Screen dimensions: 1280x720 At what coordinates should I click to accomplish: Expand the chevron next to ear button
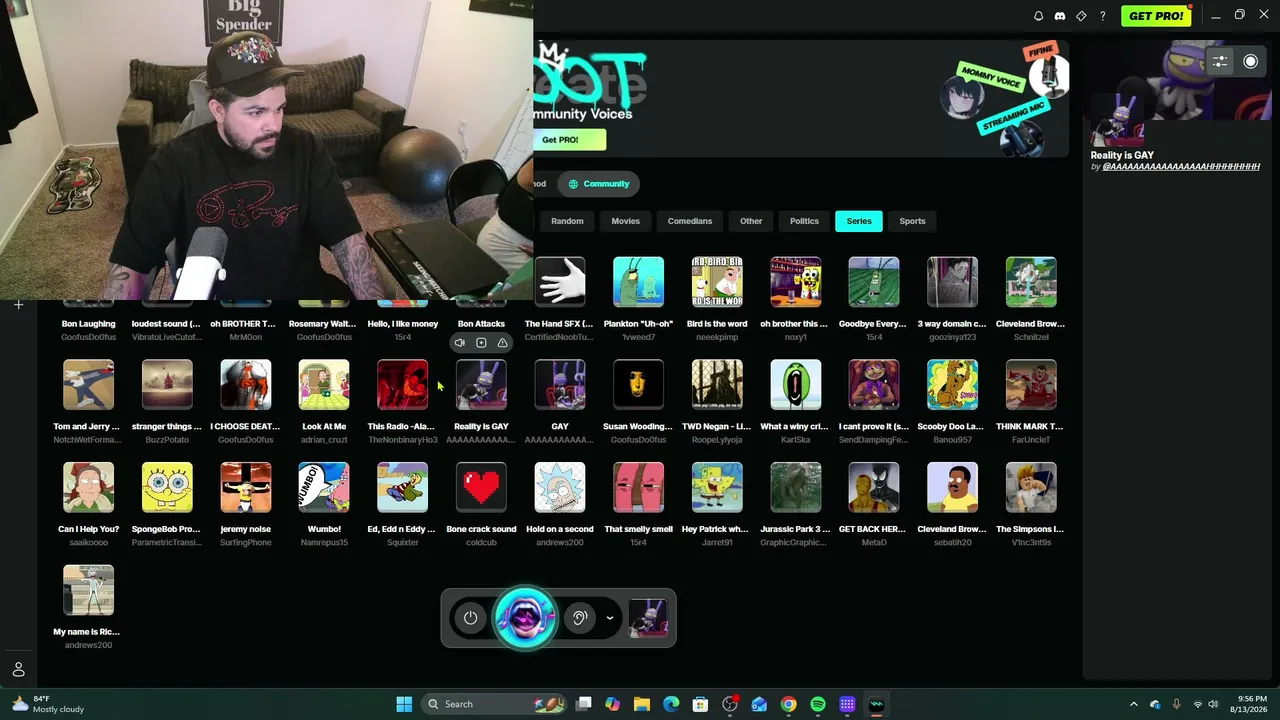(609, 618)
